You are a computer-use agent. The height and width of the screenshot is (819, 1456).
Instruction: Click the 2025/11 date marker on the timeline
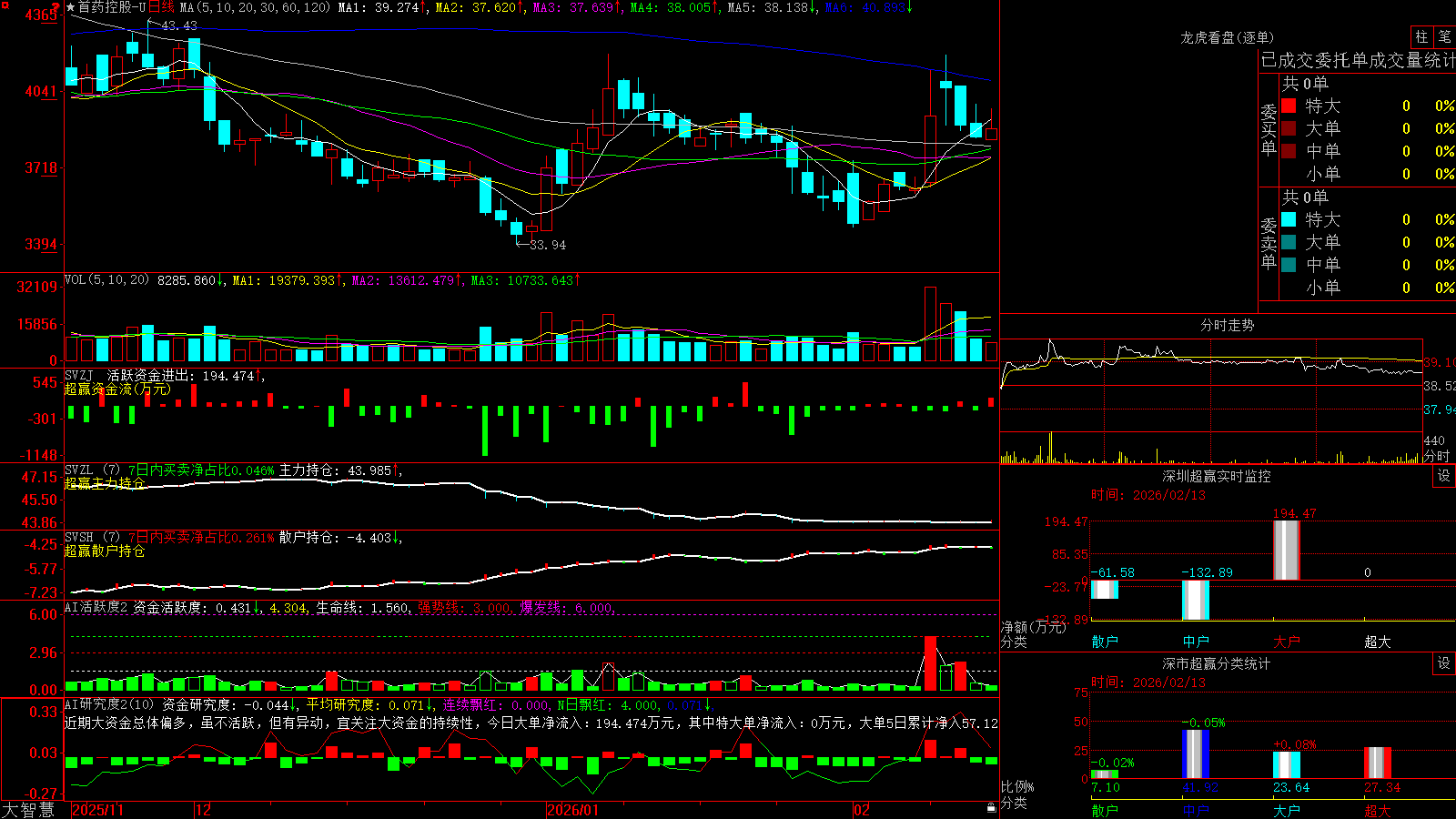pyautogui.click(x=97, y=810)
